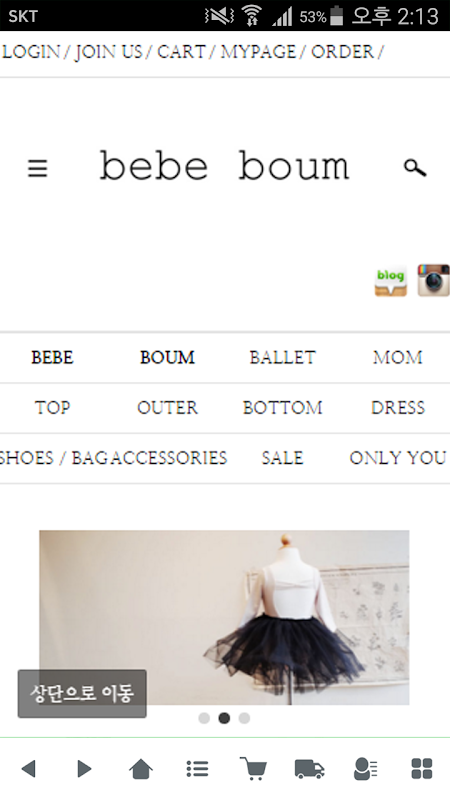Open the Naver blog icon
450x800 pixels.
(x=391, y=281)
